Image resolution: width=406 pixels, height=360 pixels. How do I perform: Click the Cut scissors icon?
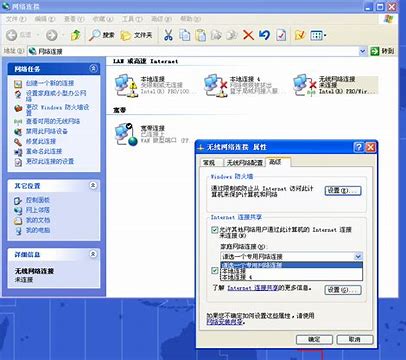click(168, 35)
